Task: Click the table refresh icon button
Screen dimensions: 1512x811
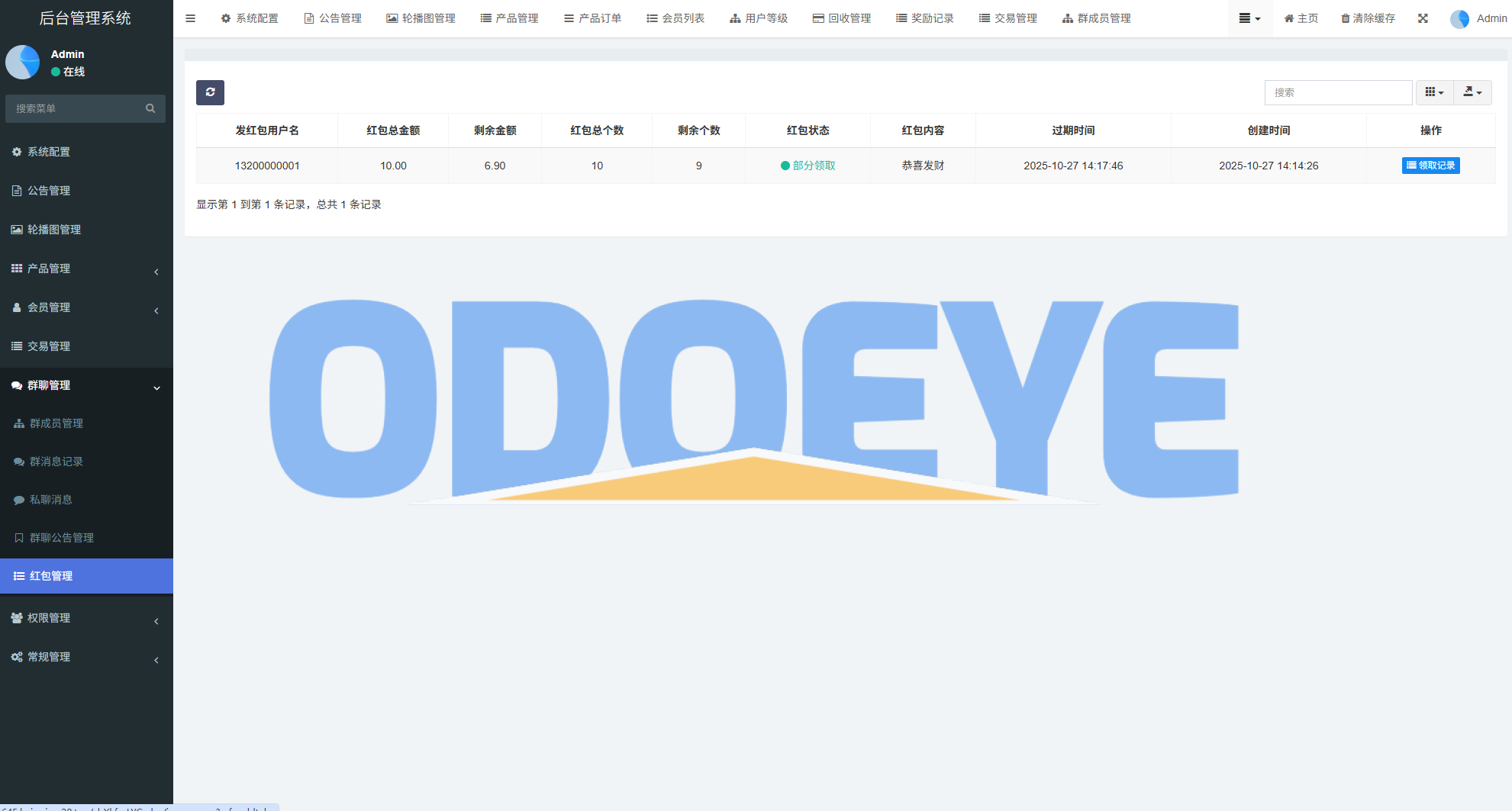Action: click(210, 92)
